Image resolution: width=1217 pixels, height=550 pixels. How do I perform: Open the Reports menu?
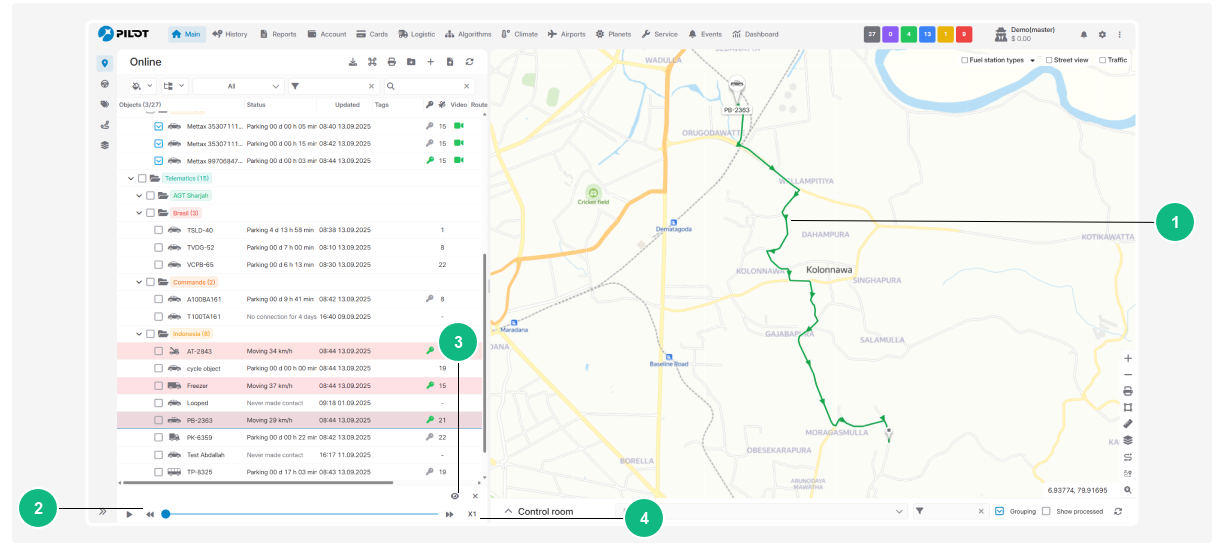pyautogui.click(x=278, y=34)
